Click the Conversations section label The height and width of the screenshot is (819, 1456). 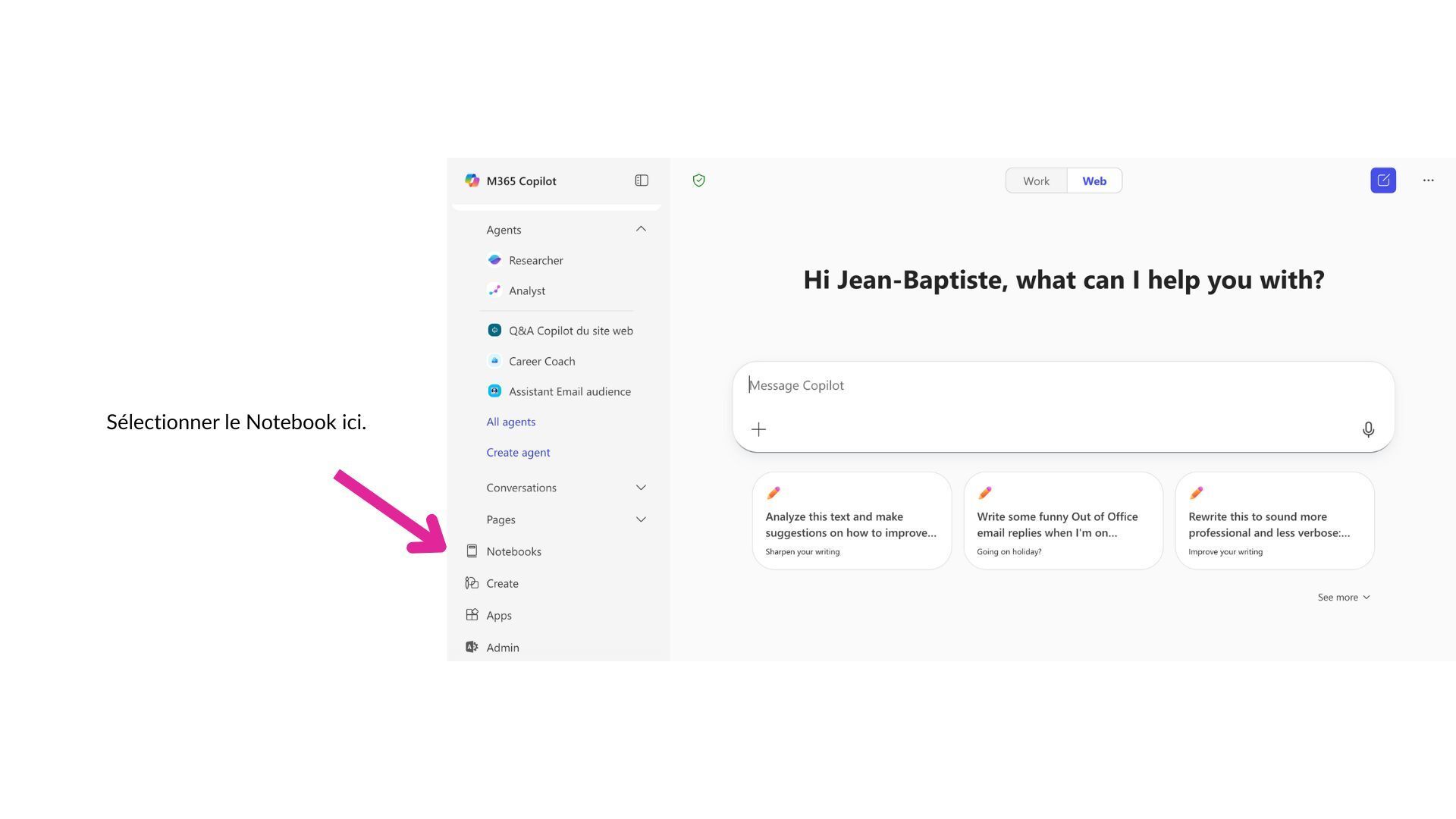521,488
